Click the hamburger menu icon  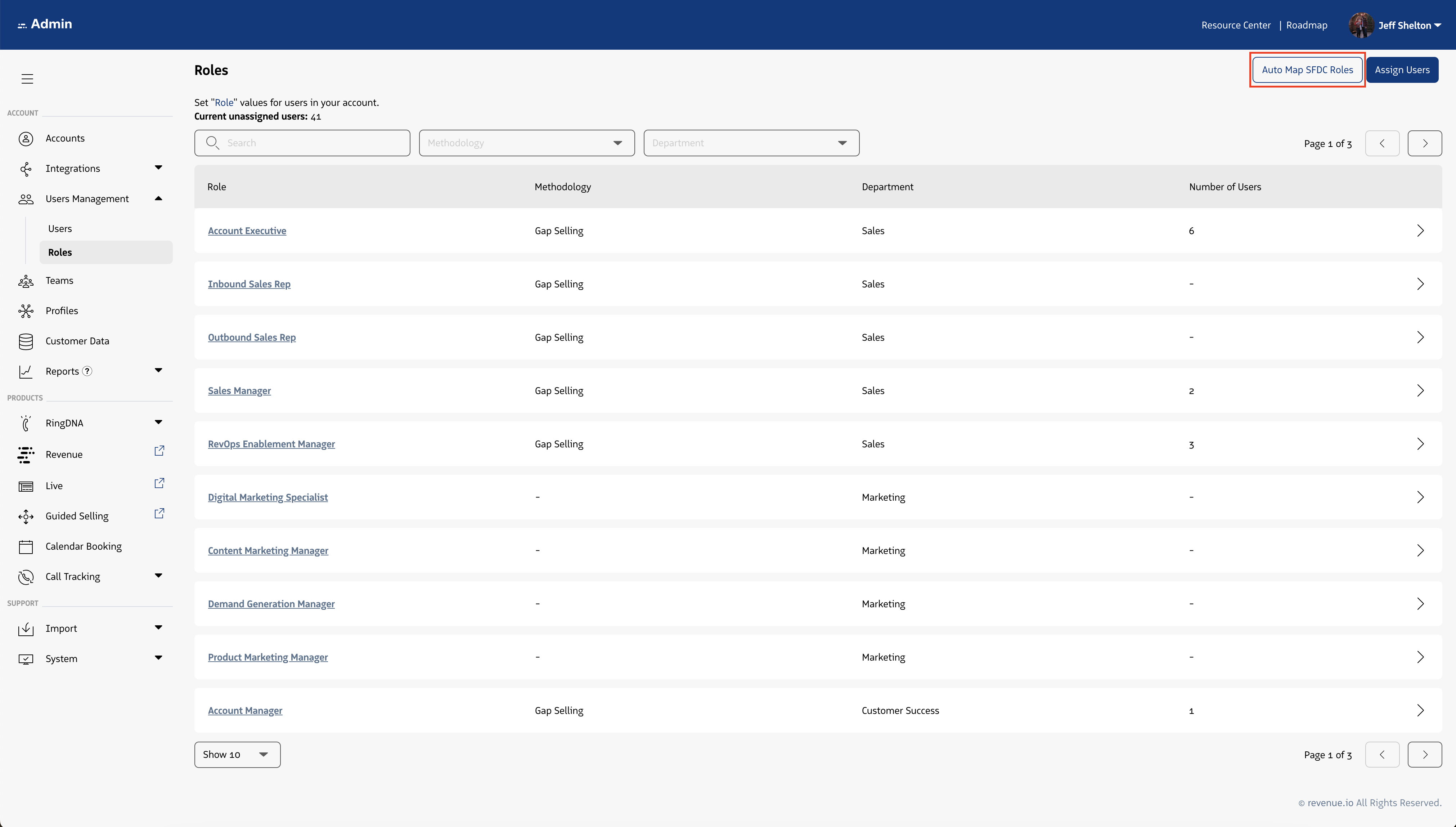click(x=27, y=79)
